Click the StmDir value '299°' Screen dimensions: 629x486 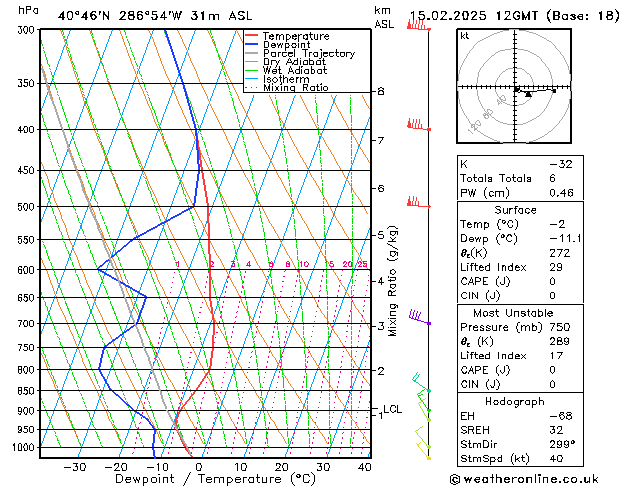pos(562,444)
